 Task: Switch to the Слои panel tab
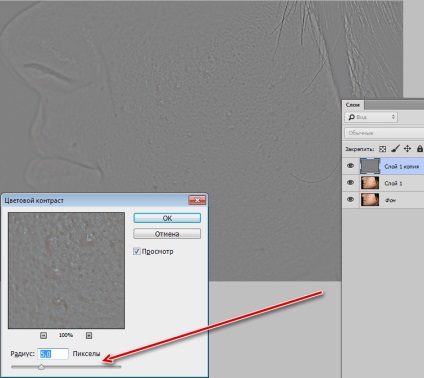click(353, 105)
